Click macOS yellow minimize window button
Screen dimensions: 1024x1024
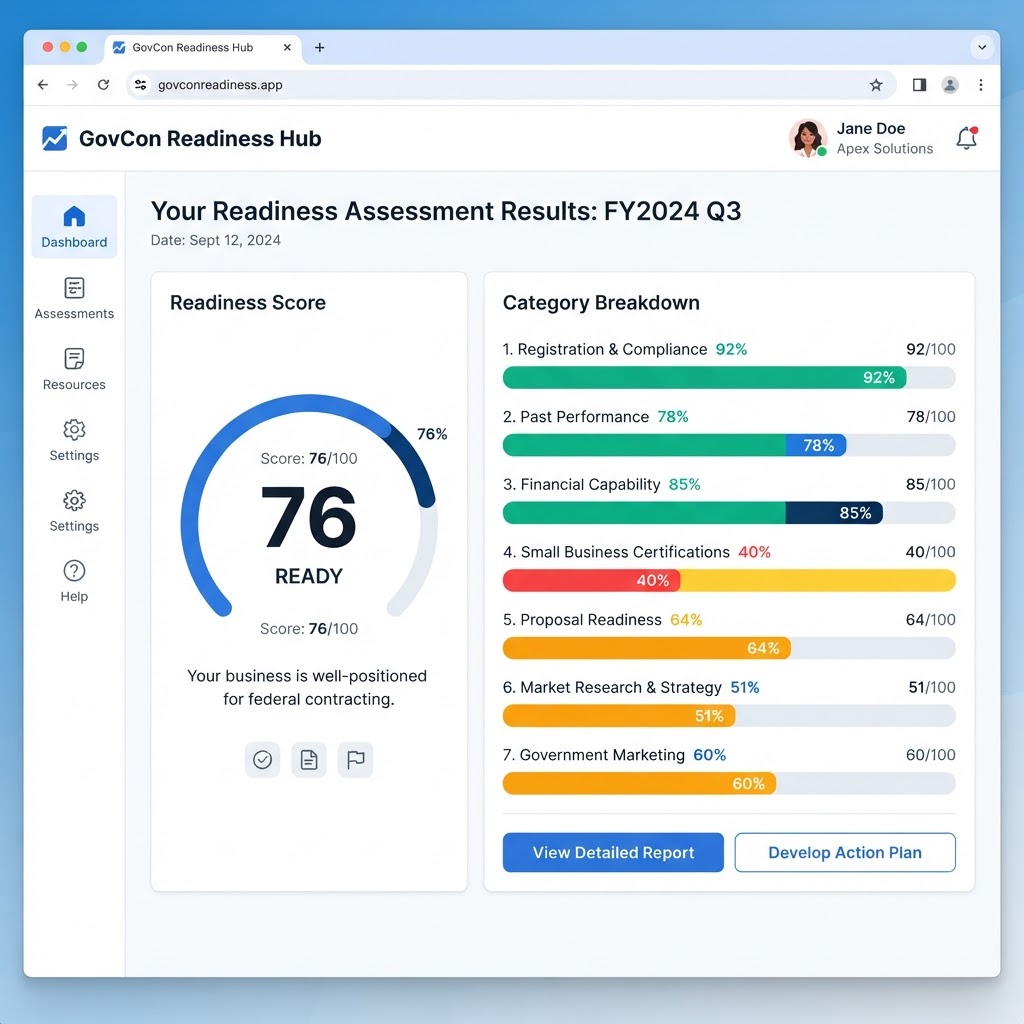pos(65,47)
